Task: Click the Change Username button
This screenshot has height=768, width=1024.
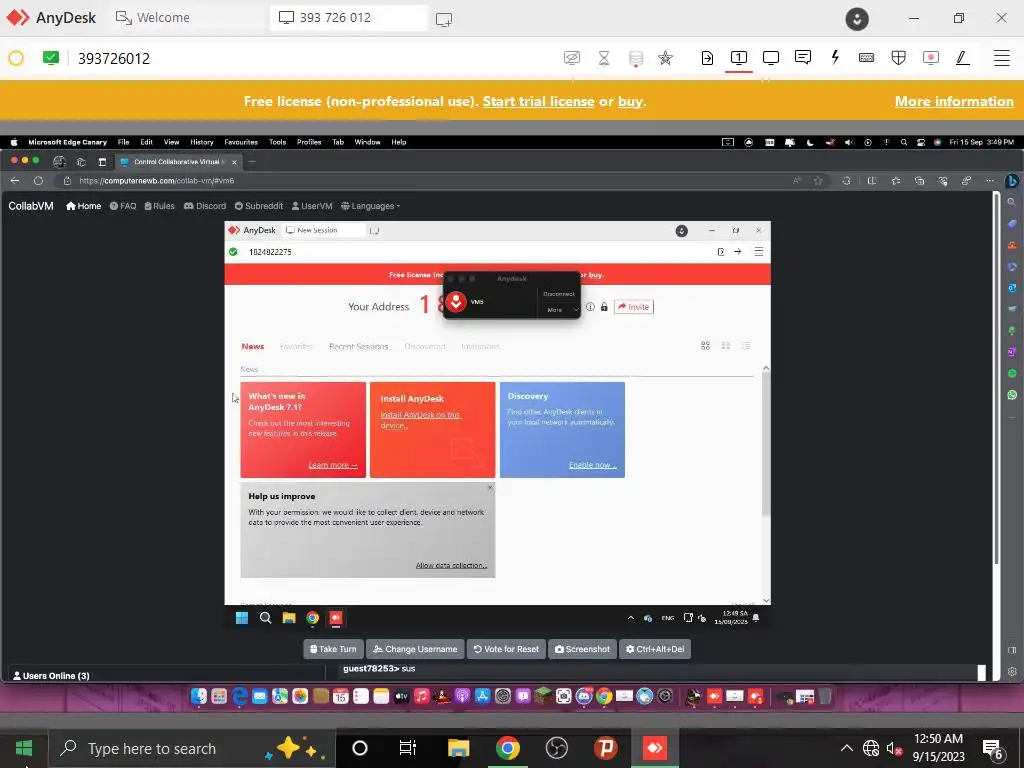Action: click(415, 649)
